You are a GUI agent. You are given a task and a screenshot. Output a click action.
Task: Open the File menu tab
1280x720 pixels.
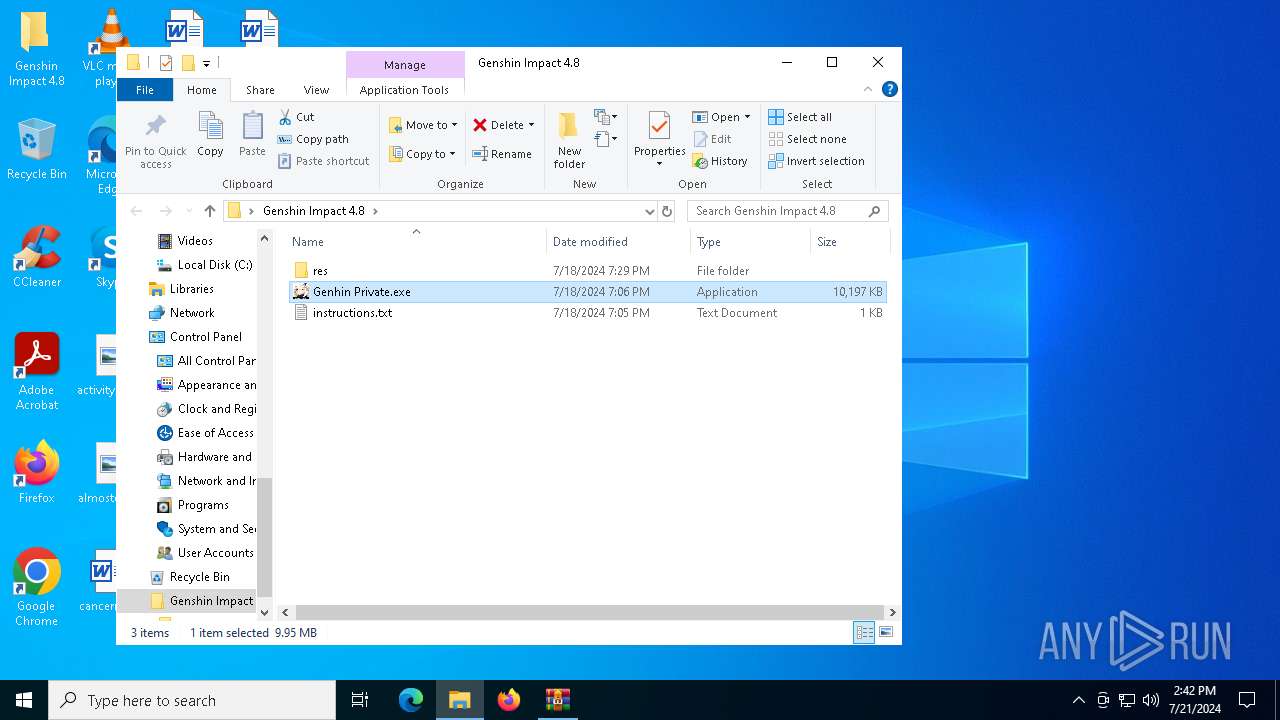pos(145,90)
